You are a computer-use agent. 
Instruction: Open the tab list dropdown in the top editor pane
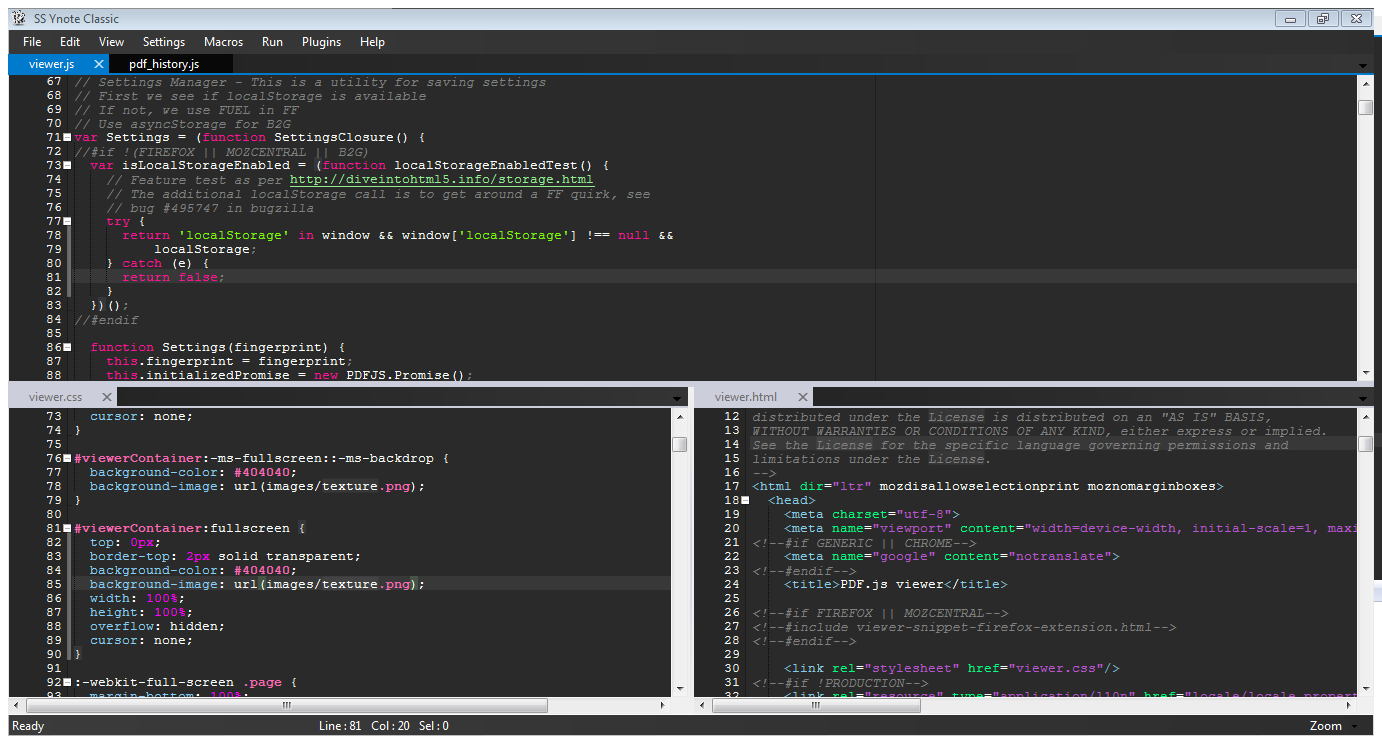point(1362,64)
